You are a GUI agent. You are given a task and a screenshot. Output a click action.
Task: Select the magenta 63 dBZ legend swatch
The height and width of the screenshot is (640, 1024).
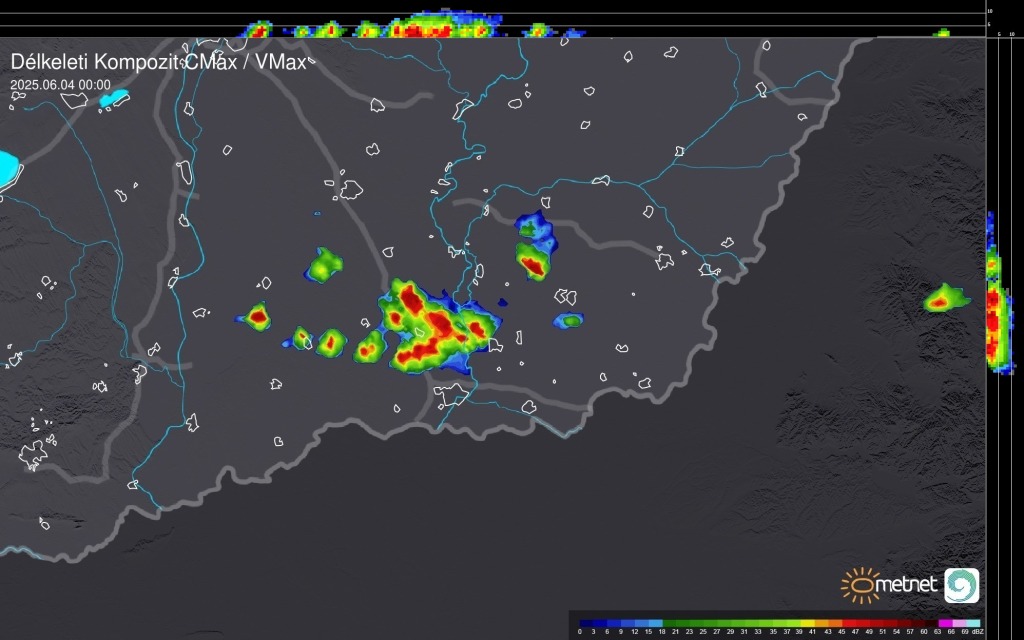[944, 622]
